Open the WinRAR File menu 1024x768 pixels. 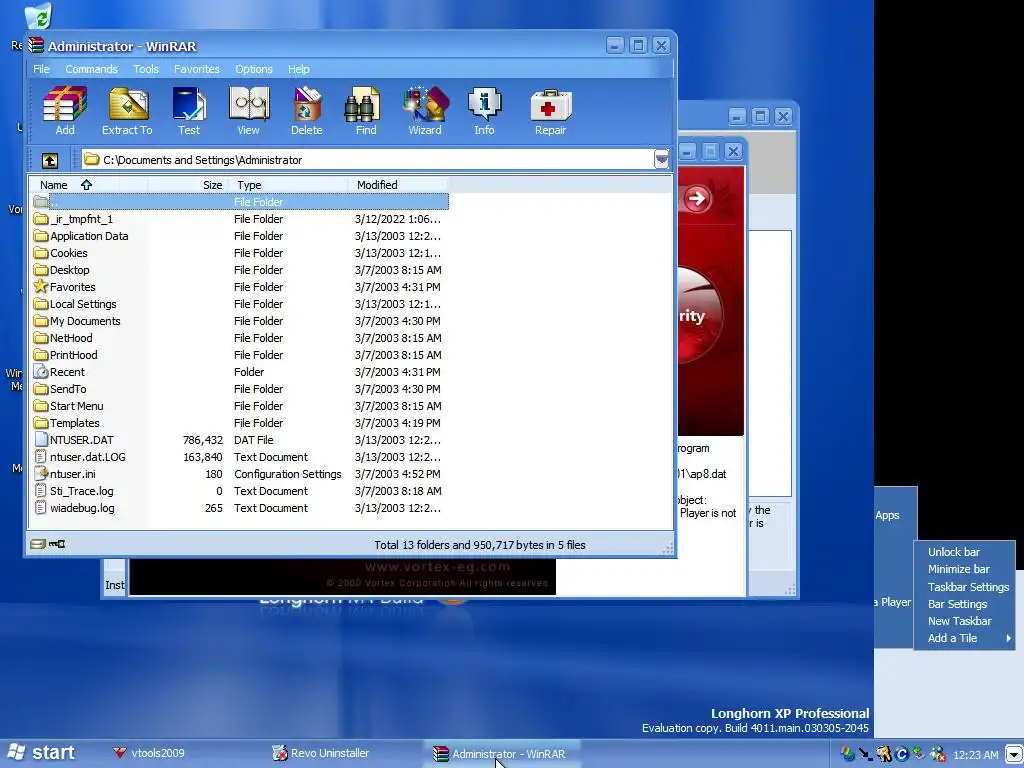41,69
